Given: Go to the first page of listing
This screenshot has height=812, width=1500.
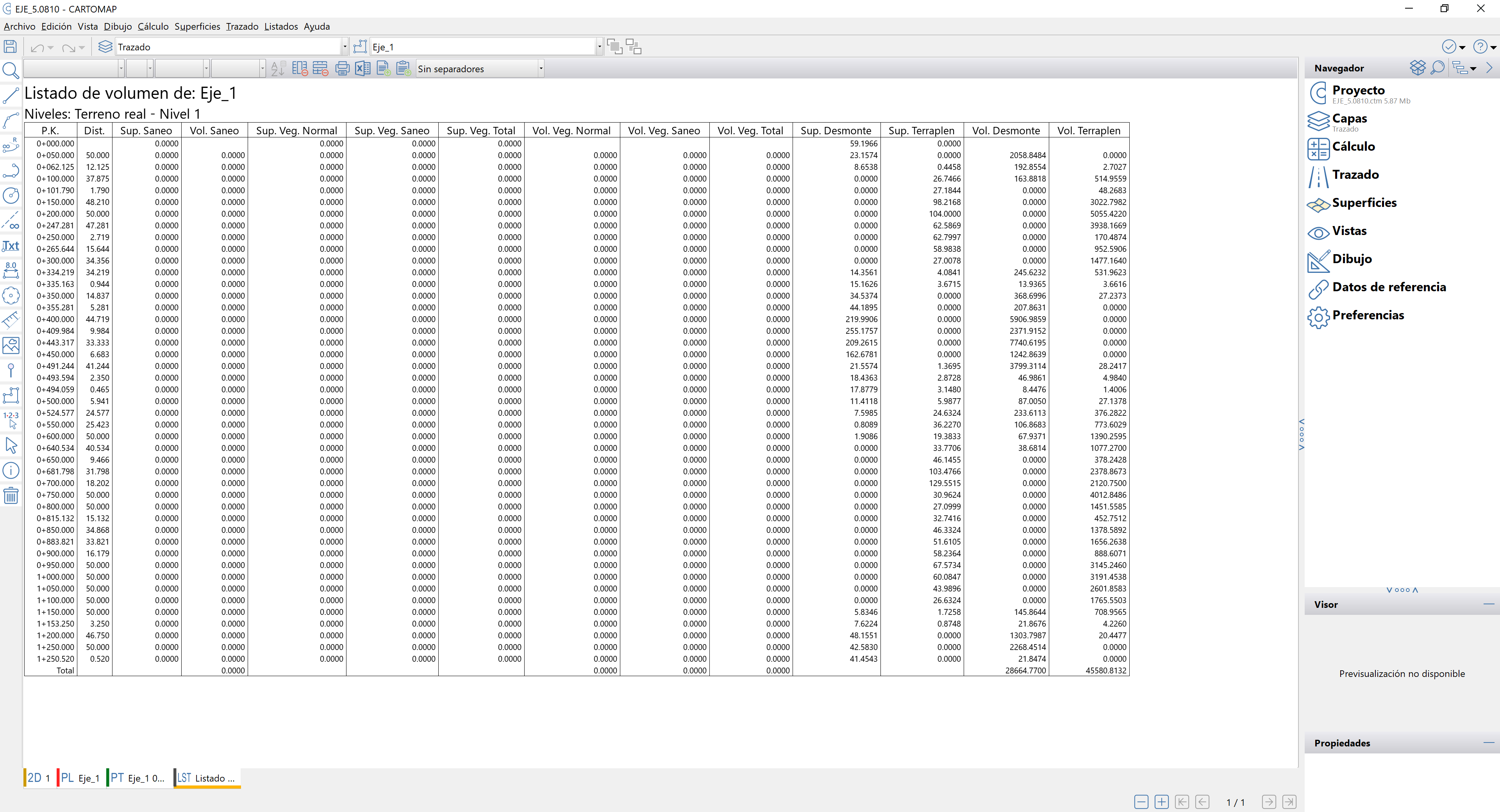Looking at the screenshot, I should click(x=1182, y=802).
